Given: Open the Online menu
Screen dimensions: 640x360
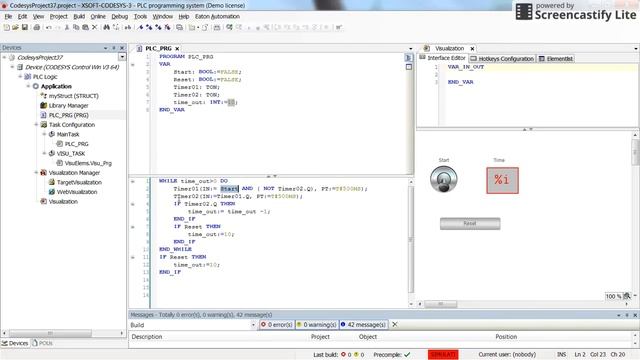Looking at the screenshot, I should point(98,16).
